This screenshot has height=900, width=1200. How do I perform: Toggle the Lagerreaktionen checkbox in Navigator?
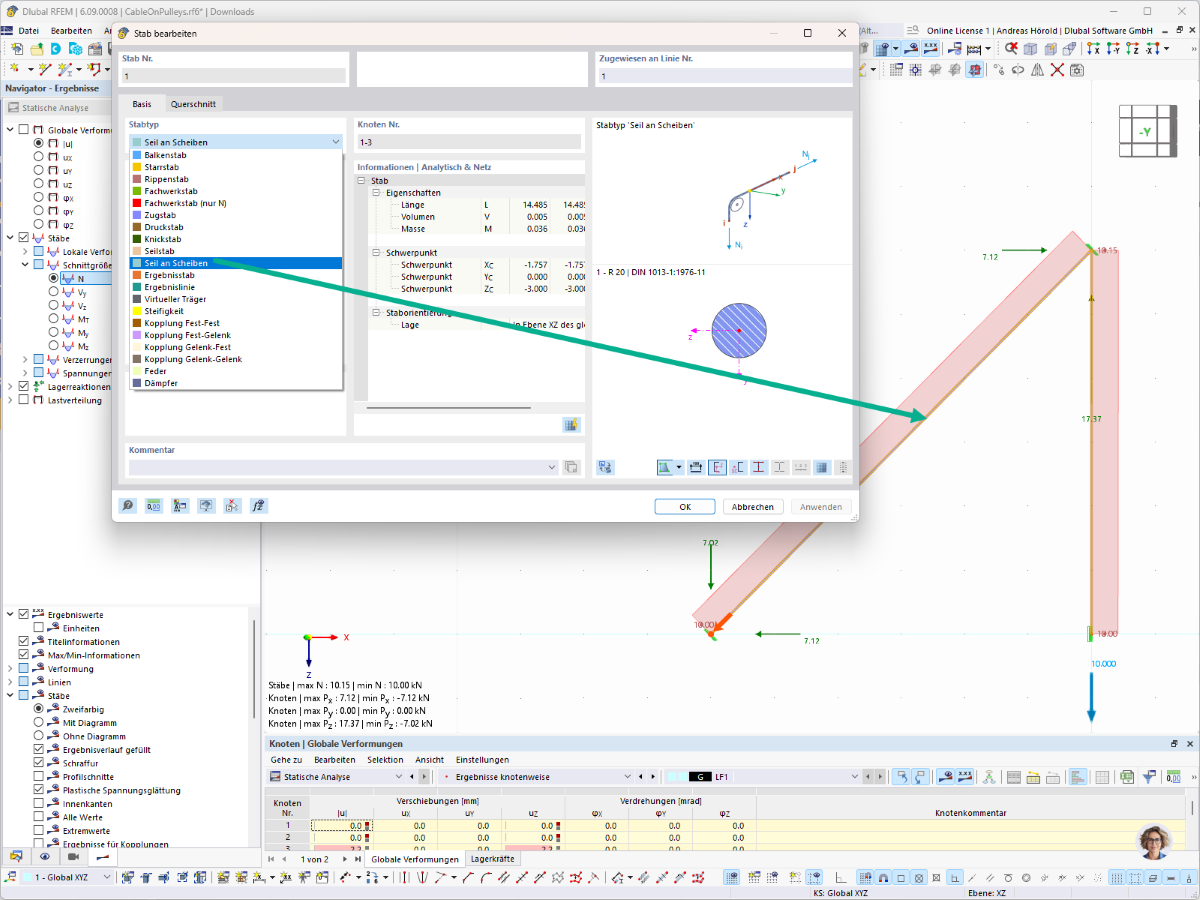[x=24, y=386]
